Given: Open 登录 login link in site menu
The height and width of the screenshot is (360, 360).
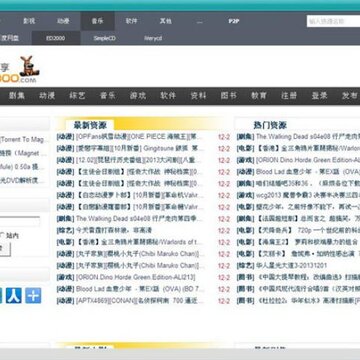Looking at the screenshot, I should pos(319,96).
